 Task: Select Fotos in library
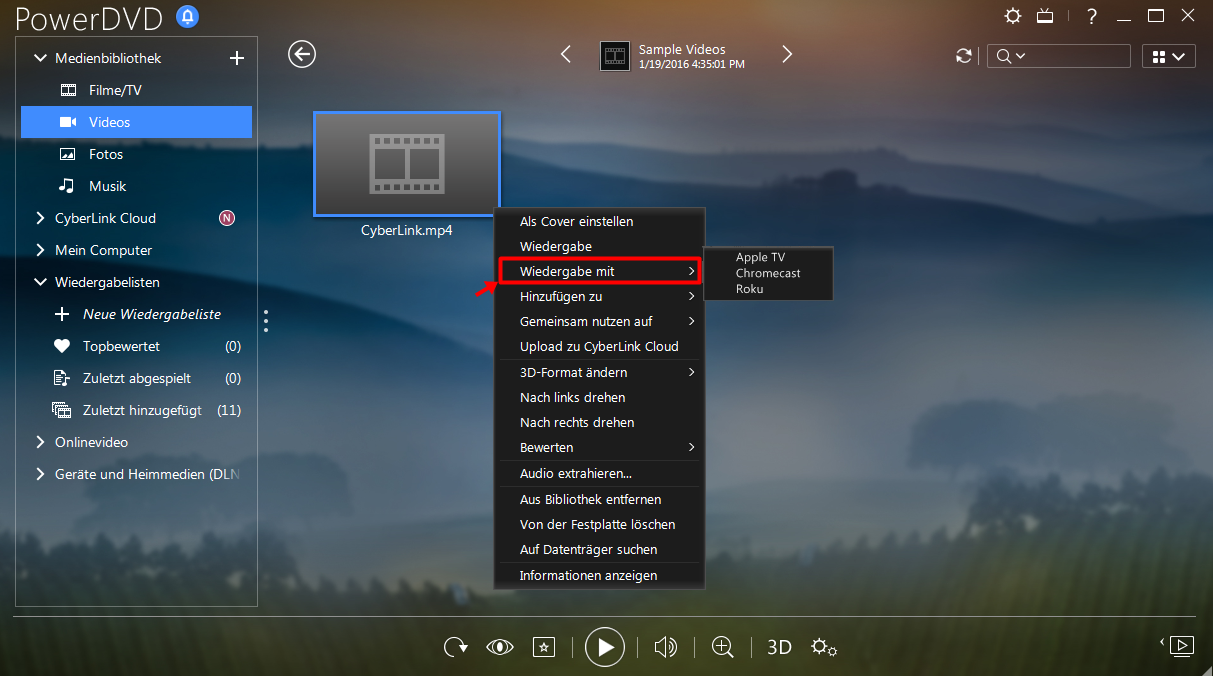[136, 154]
